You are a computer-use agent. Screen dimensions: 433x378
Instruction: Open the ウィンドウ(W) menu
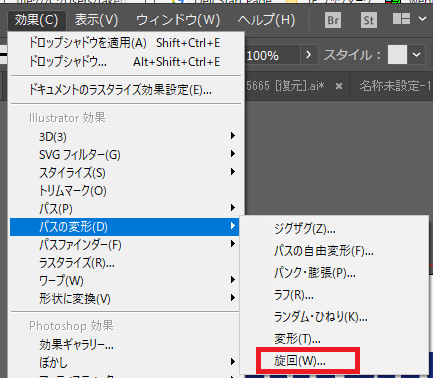click(x=178, y=20)
